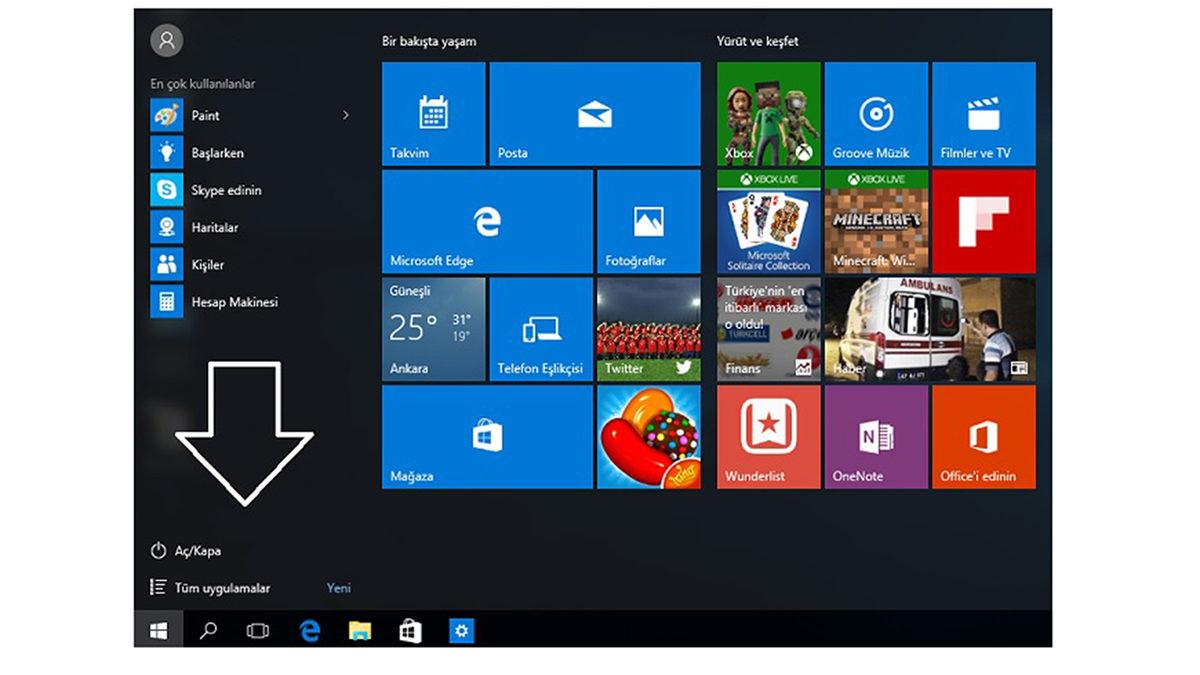Click the user profile icon
Screen dimensions: 1200x675
pos(167,40)
